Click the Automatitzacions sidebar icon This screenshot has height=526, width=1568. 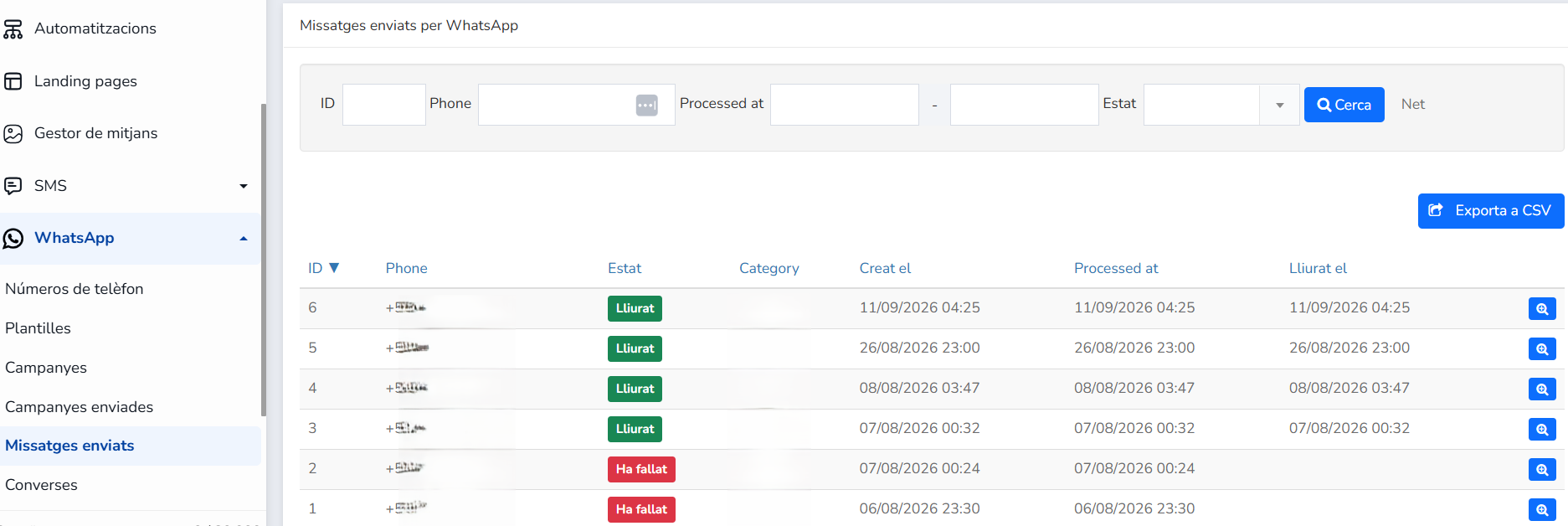13,29
